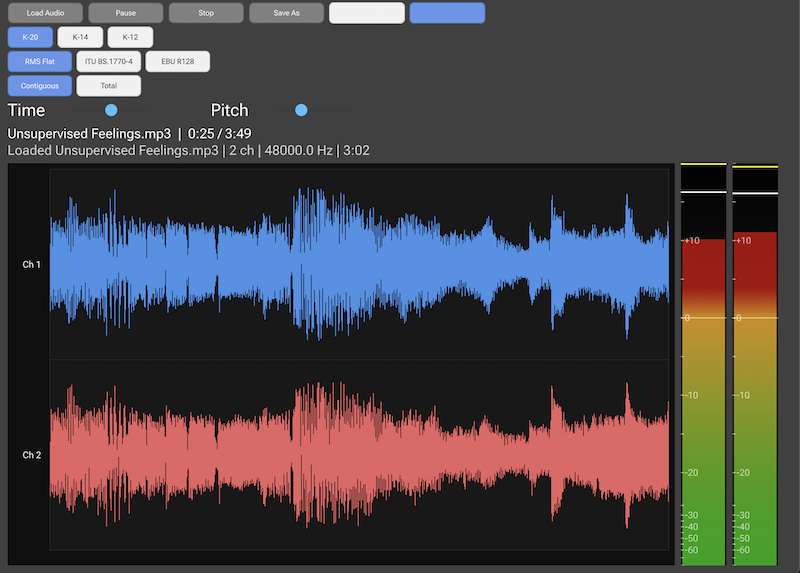Choose EBU R128 loudness standard

178,61
